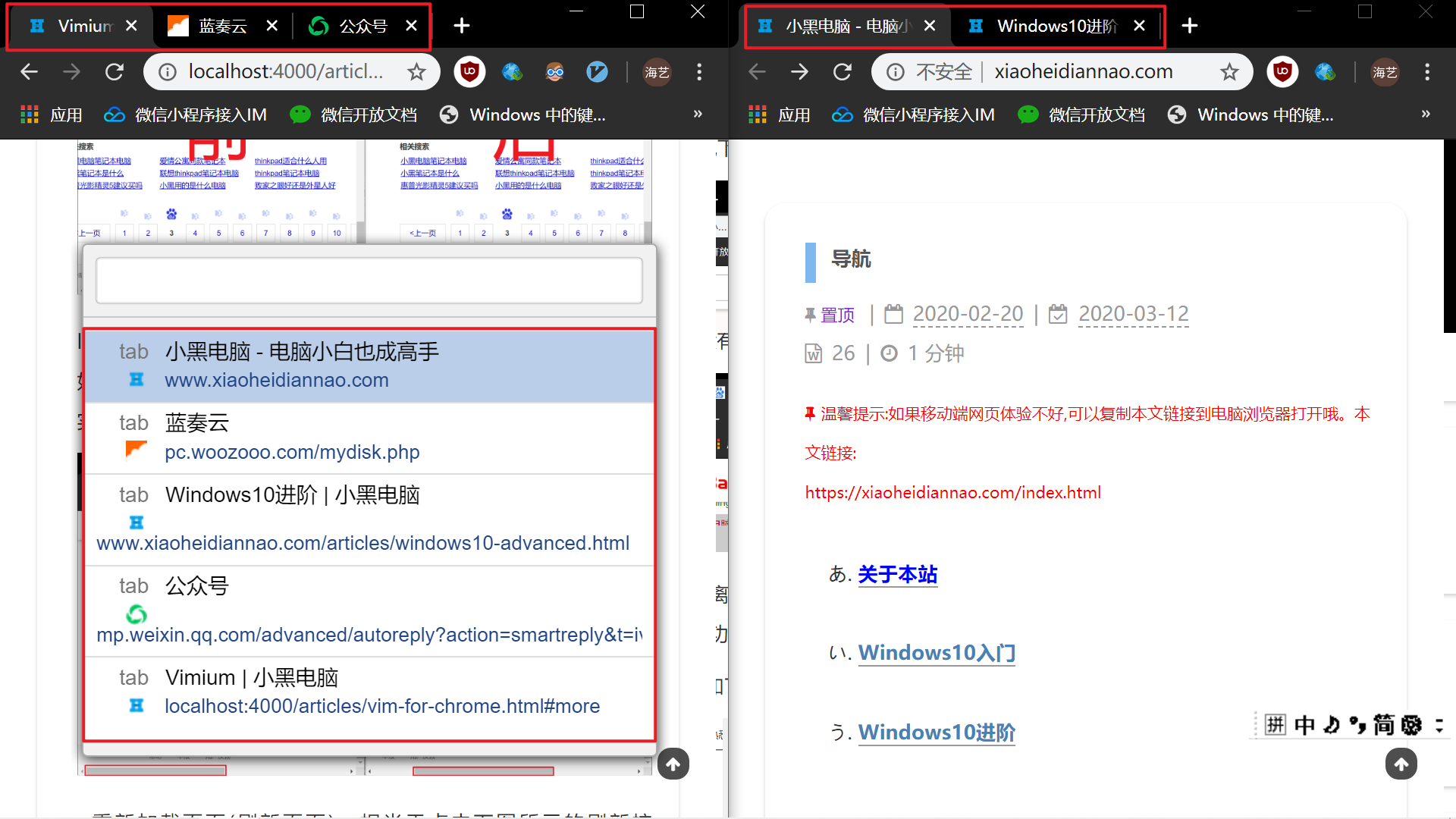Click left red-outlined horizontal scrollbar under image
1456x819 pixels.
click(x=155, y=770)
